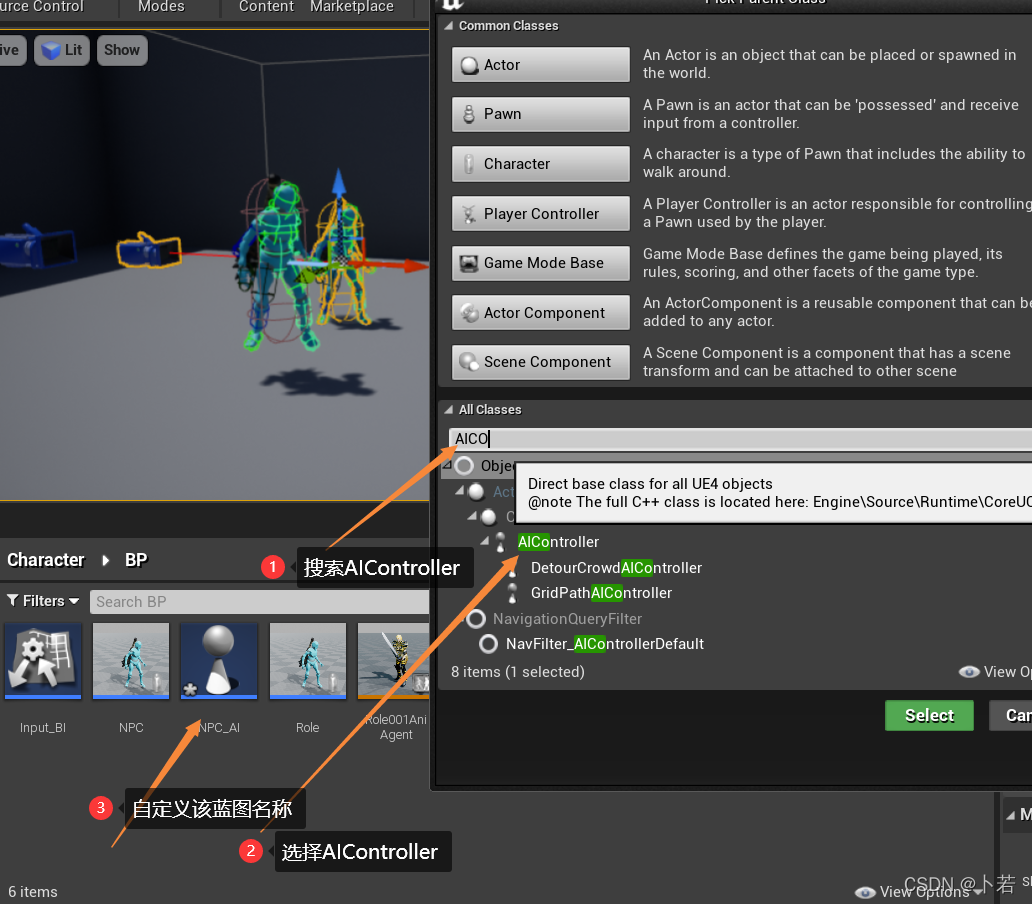Click the class search field containing AICO
Image resolution: width=1032 pixels, height=904 pixels.
tap(740, 439)
